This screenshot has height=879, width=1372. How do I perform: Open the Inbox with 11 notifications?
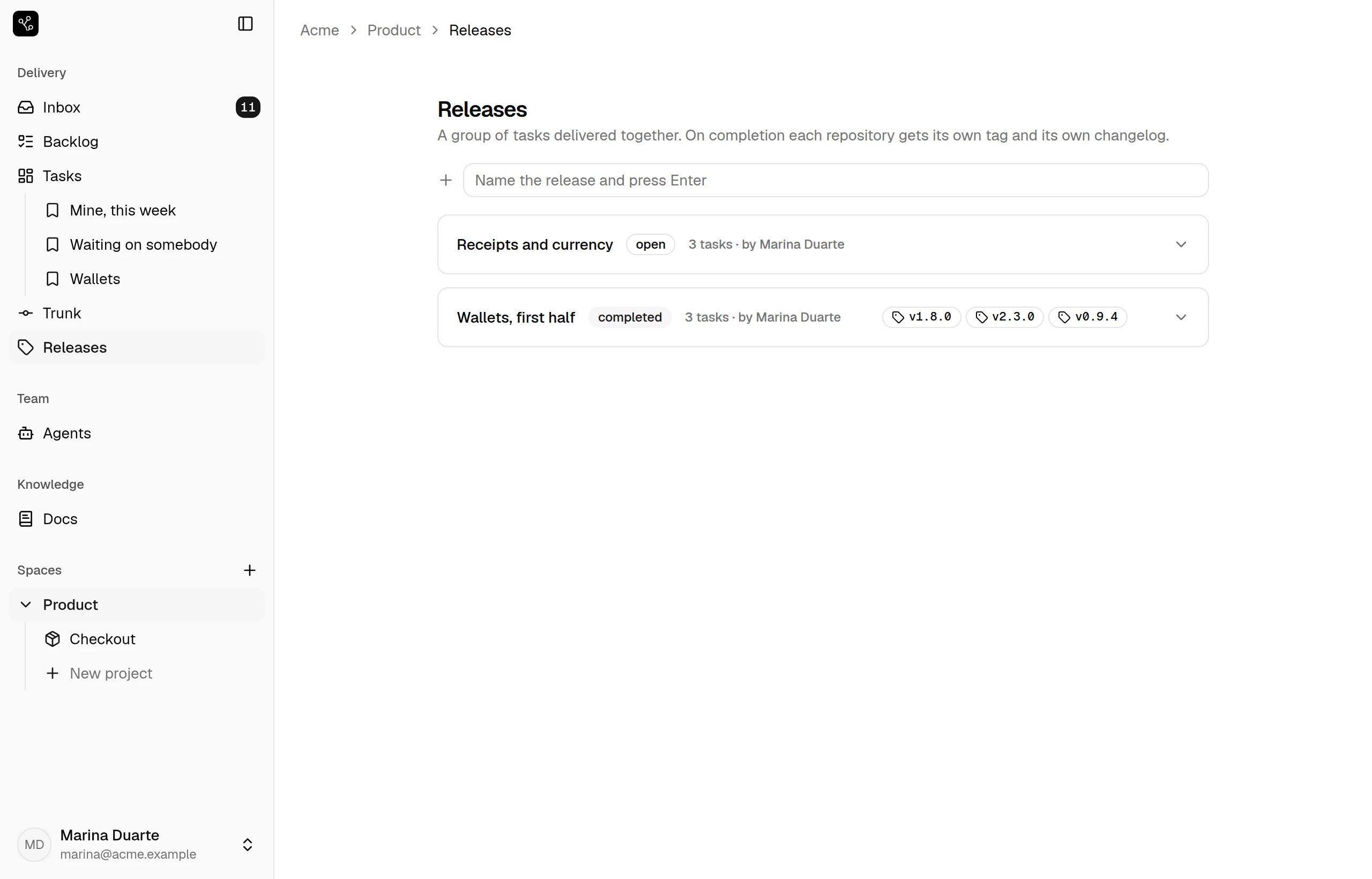click(137, 107)
